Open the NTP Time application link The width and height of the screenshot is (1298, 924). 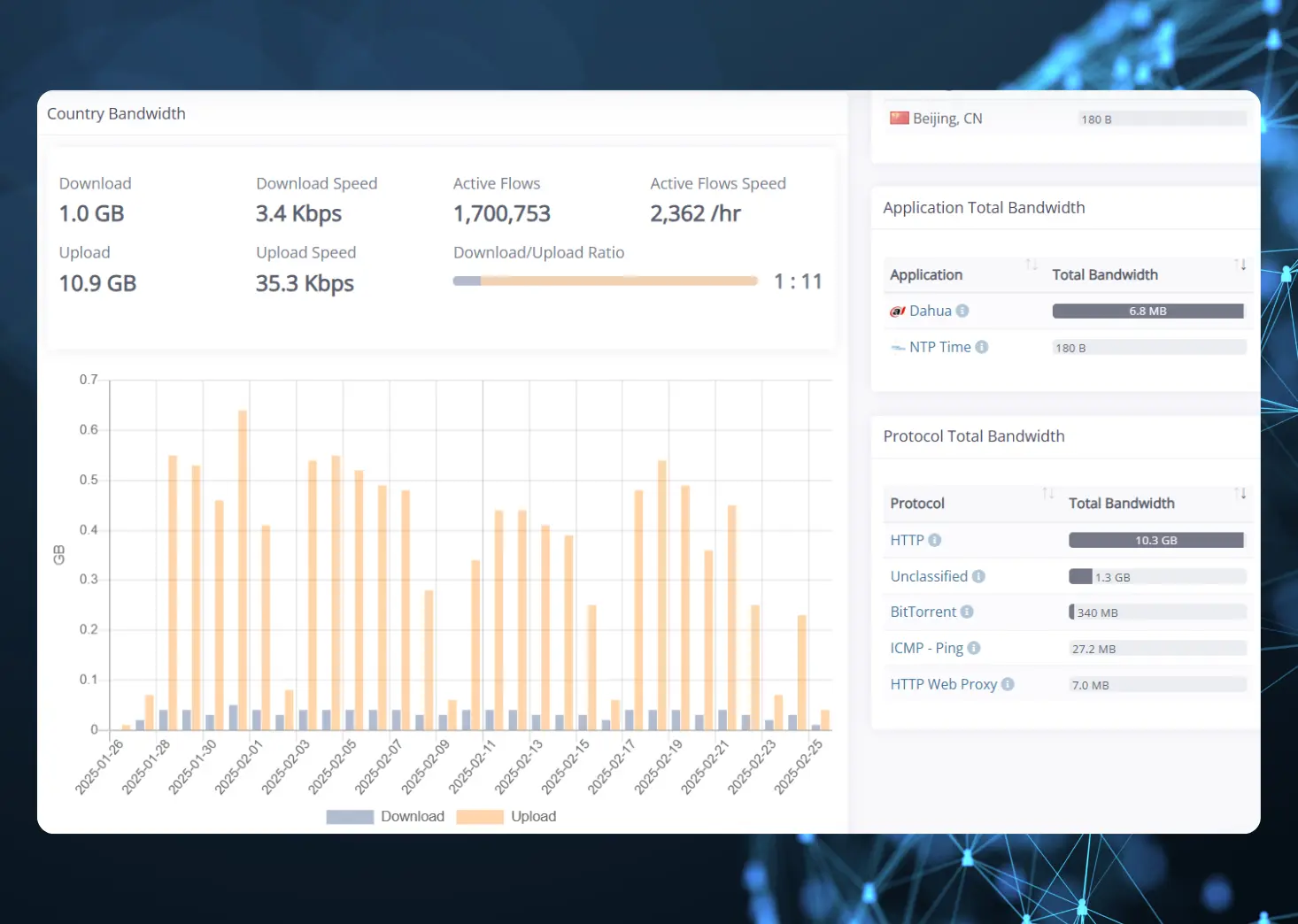point(939,347)
